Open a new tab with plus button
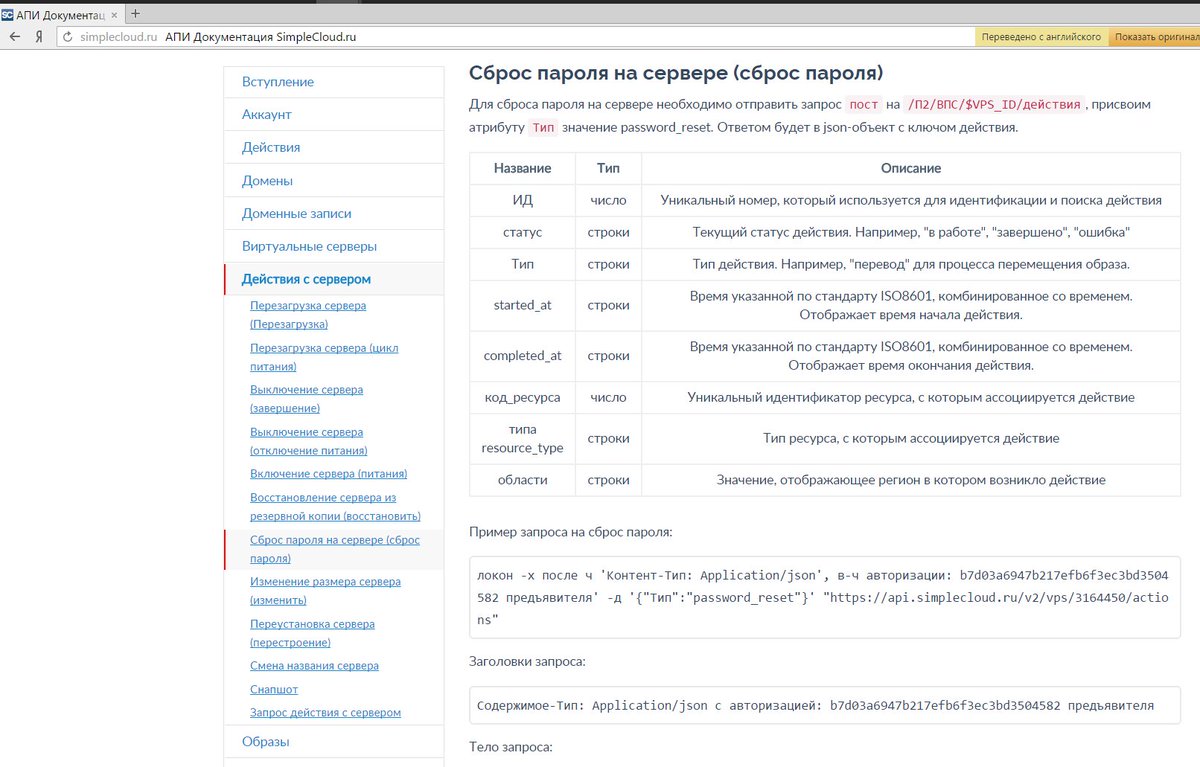 click(136, 14)
